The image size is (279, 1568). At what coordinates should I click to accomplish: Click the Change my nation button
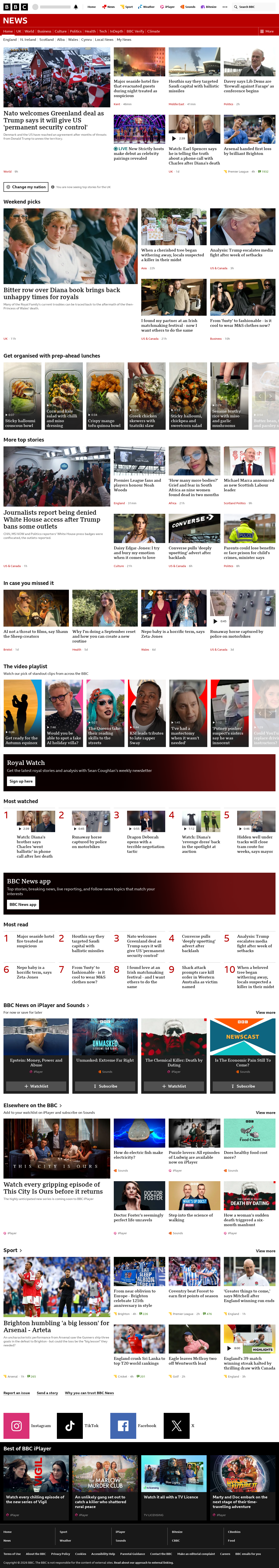pyautogui.click(x=26, y=187)
